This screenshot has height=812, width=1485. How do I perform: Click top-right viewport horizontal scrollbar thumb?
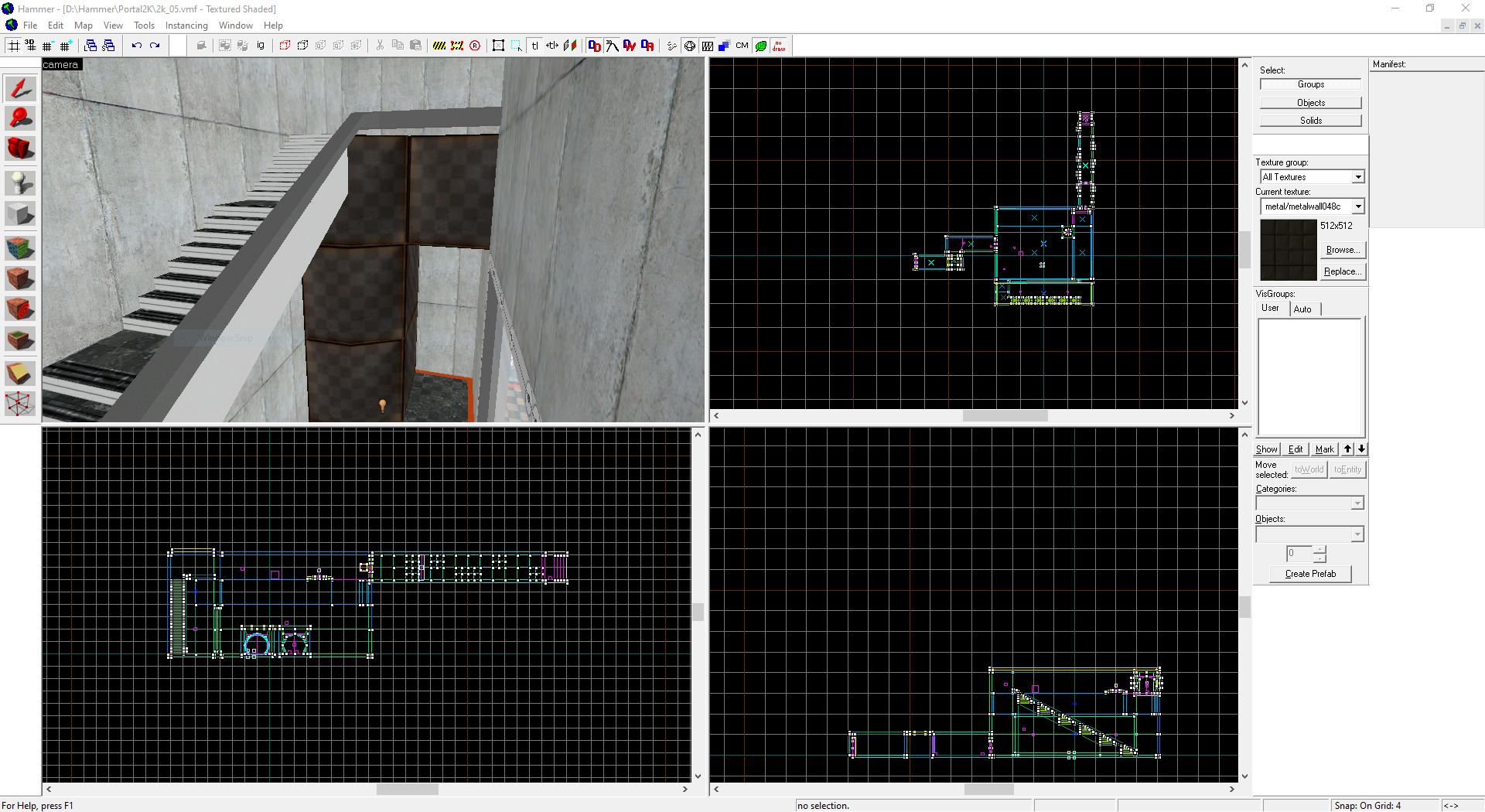point(1005,416)
